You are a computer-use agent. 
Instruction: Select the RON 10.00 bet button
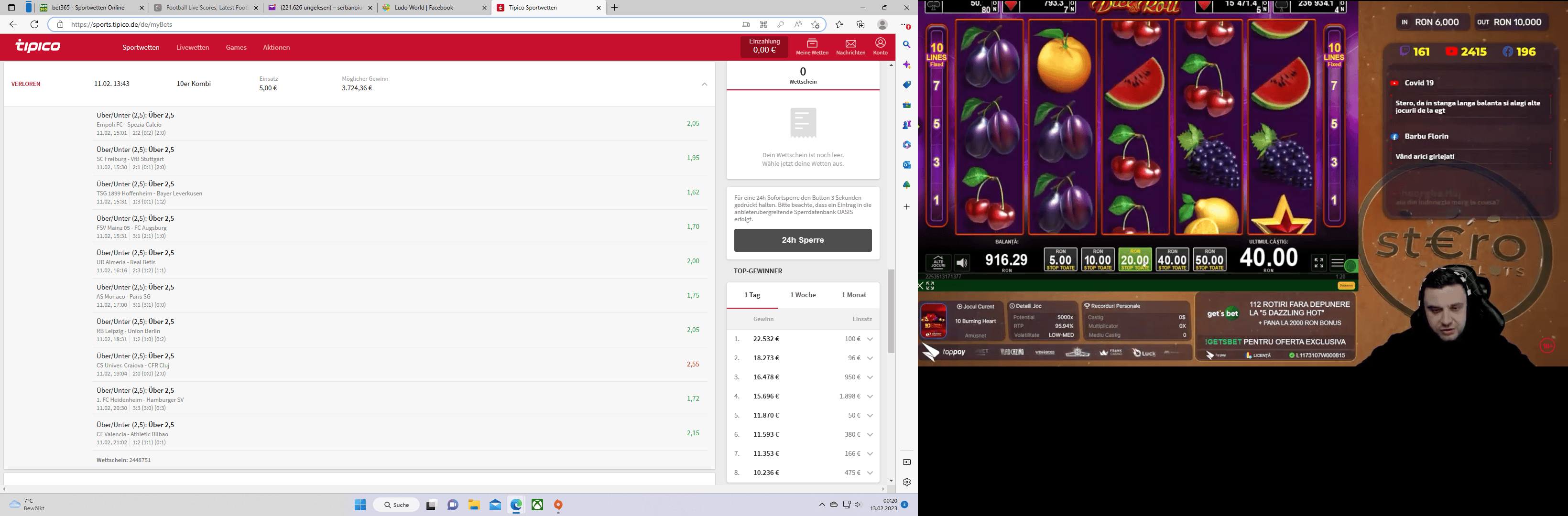[1098, 259]
